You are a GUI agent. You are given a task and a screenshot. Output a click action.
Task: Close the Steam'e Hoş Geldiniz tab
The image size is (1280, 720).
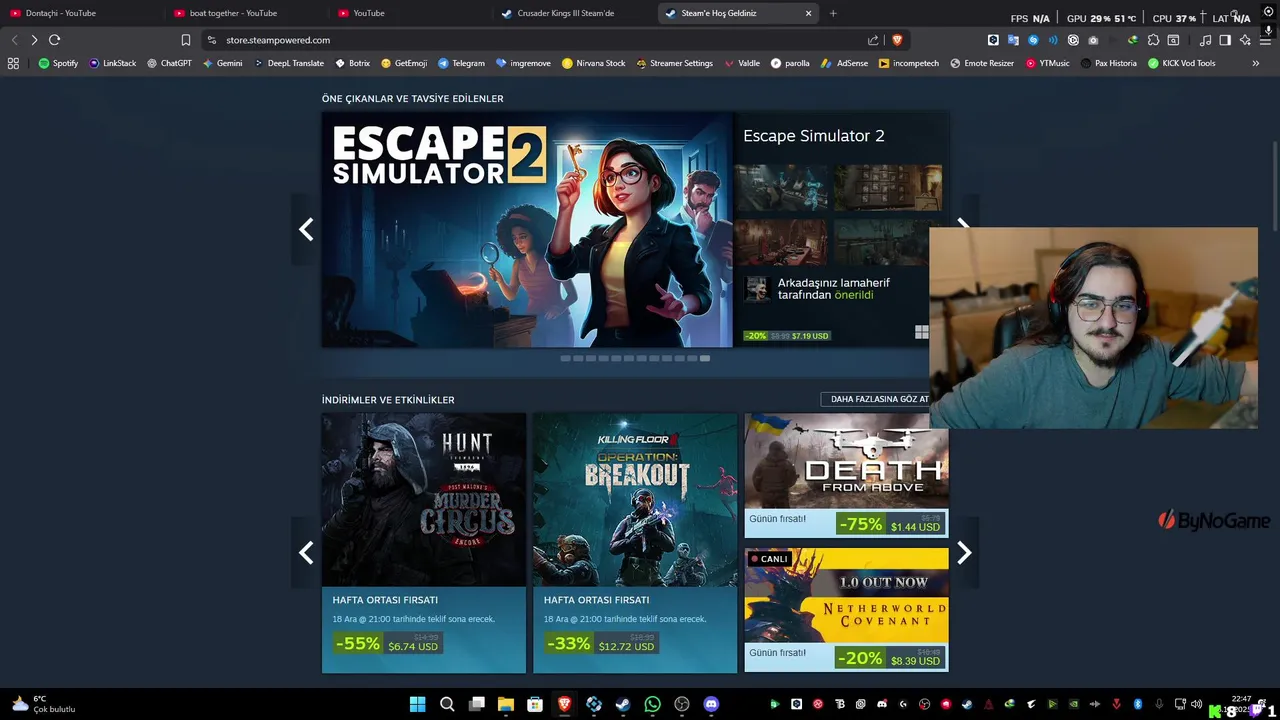[808, 13]
